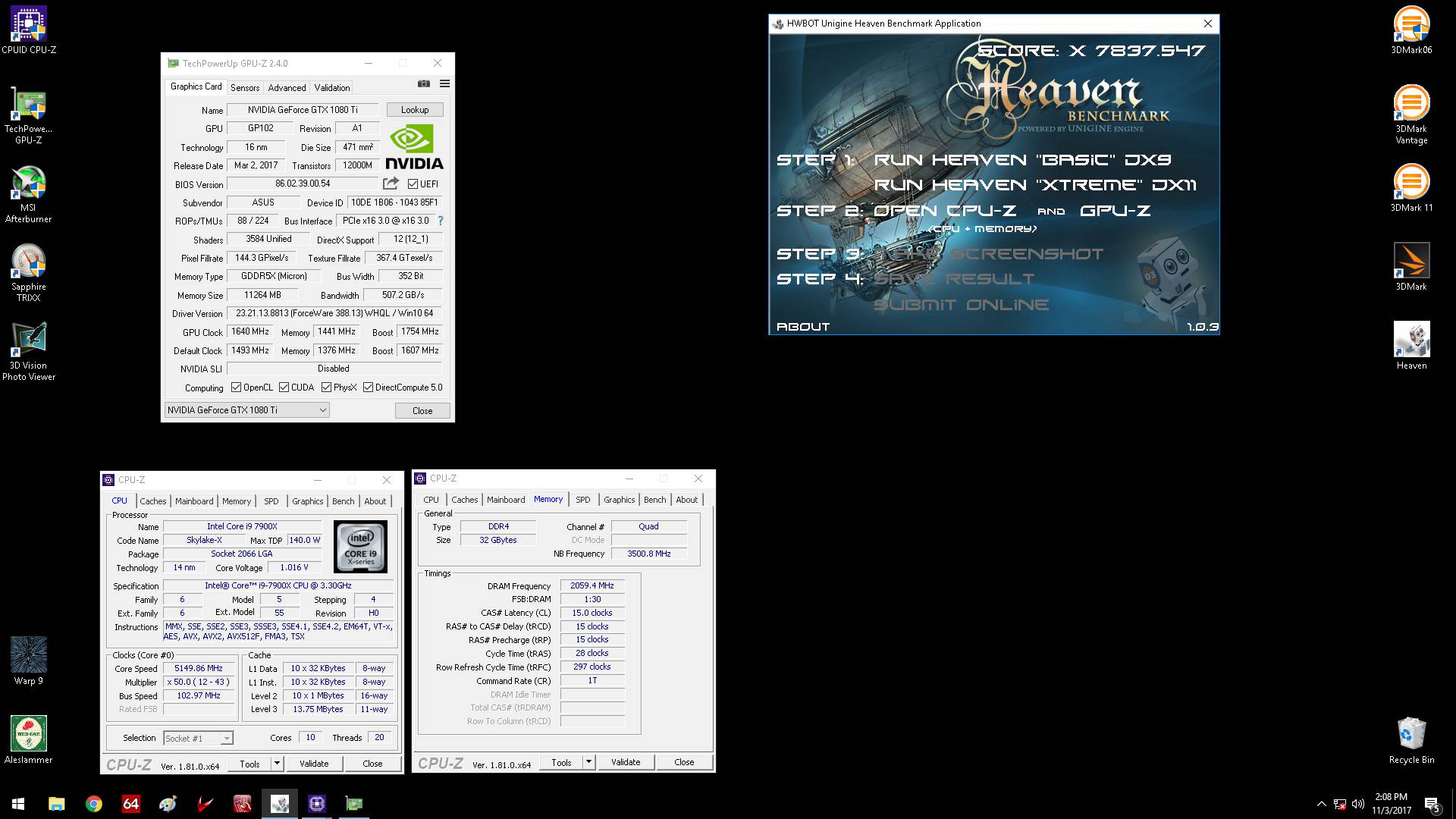Click Close button in CPU-Z Memory window

684,762
